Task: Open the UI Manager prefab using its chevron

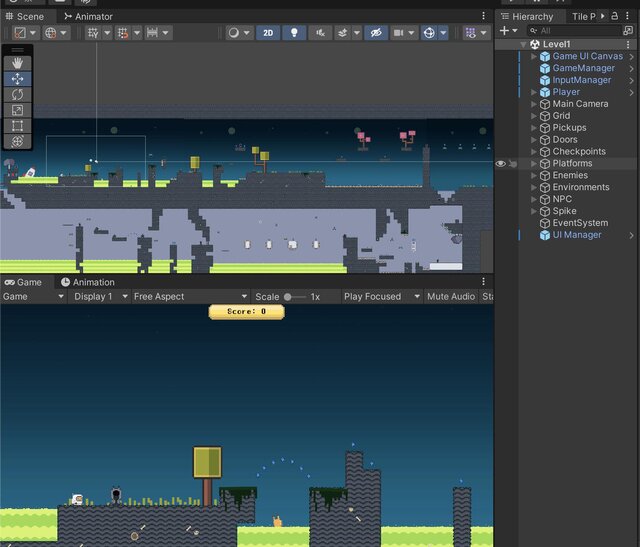Action: coord(631,236)
